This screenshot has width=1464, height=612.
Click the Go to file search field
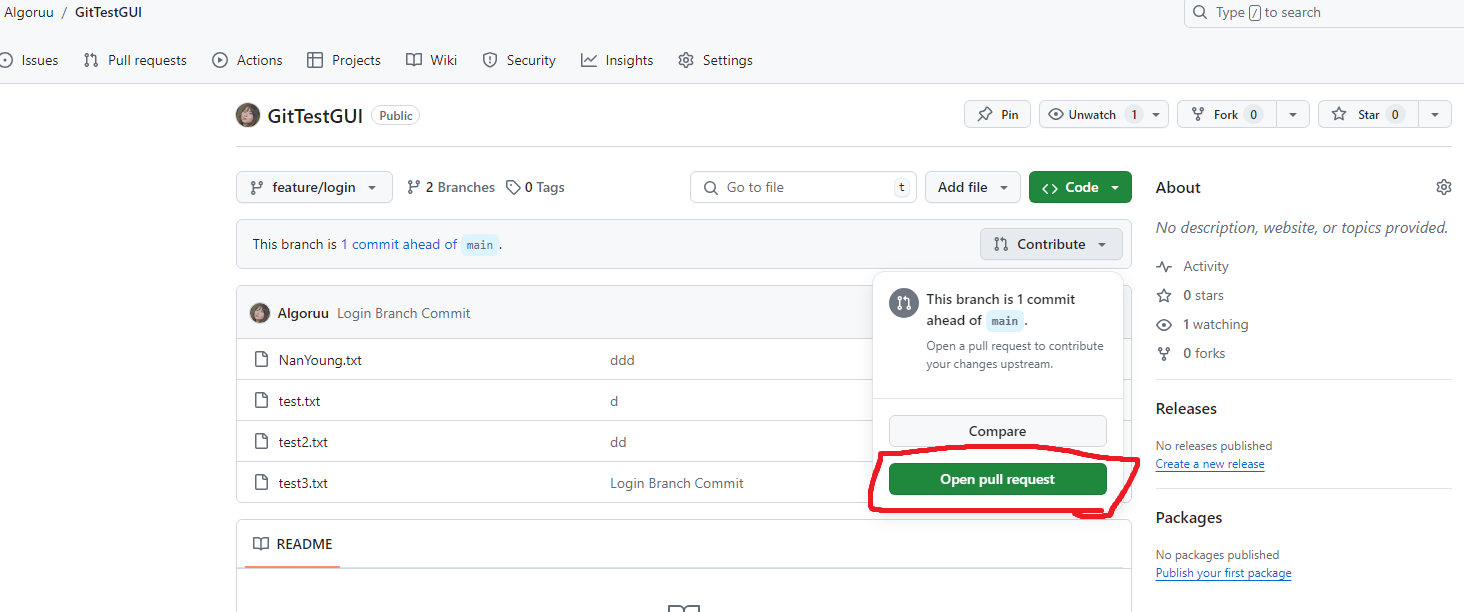coord(803,187)
